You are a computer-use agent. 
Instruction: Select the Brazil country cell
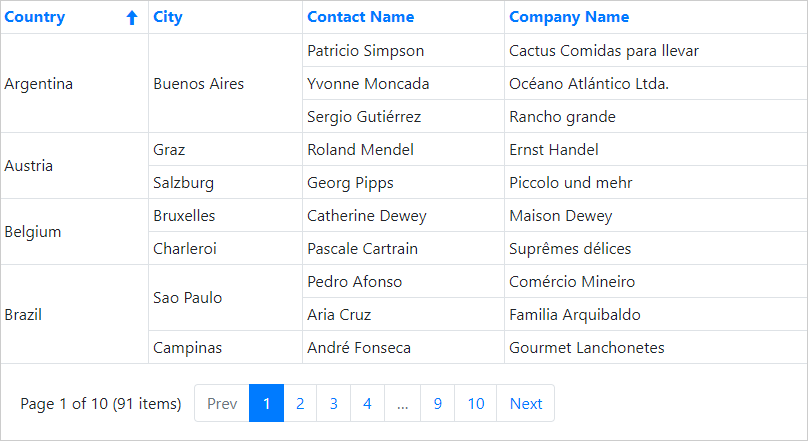(23, 315)
